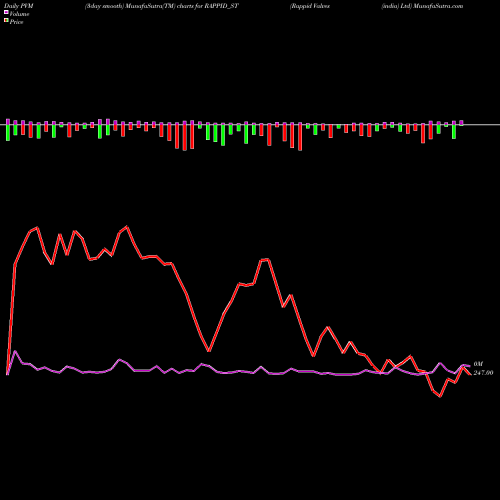Viewport: 500px width, 500px height.
Task: Click the 'Daily PVM' title text
Action: (x=20, y=6)
